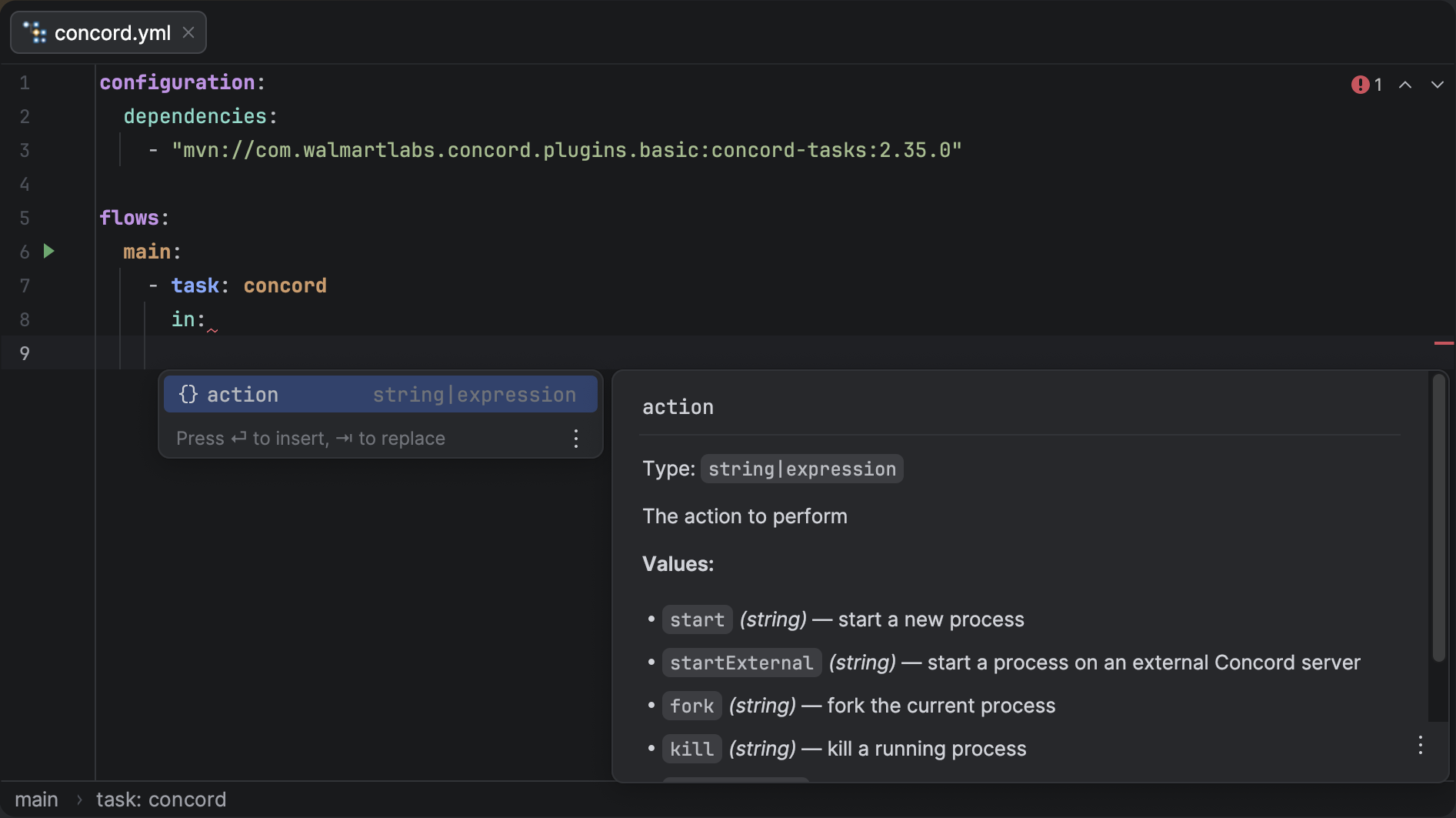Click line number 6 in gutter
The image size is (1456, 818).
coord(25,252)
